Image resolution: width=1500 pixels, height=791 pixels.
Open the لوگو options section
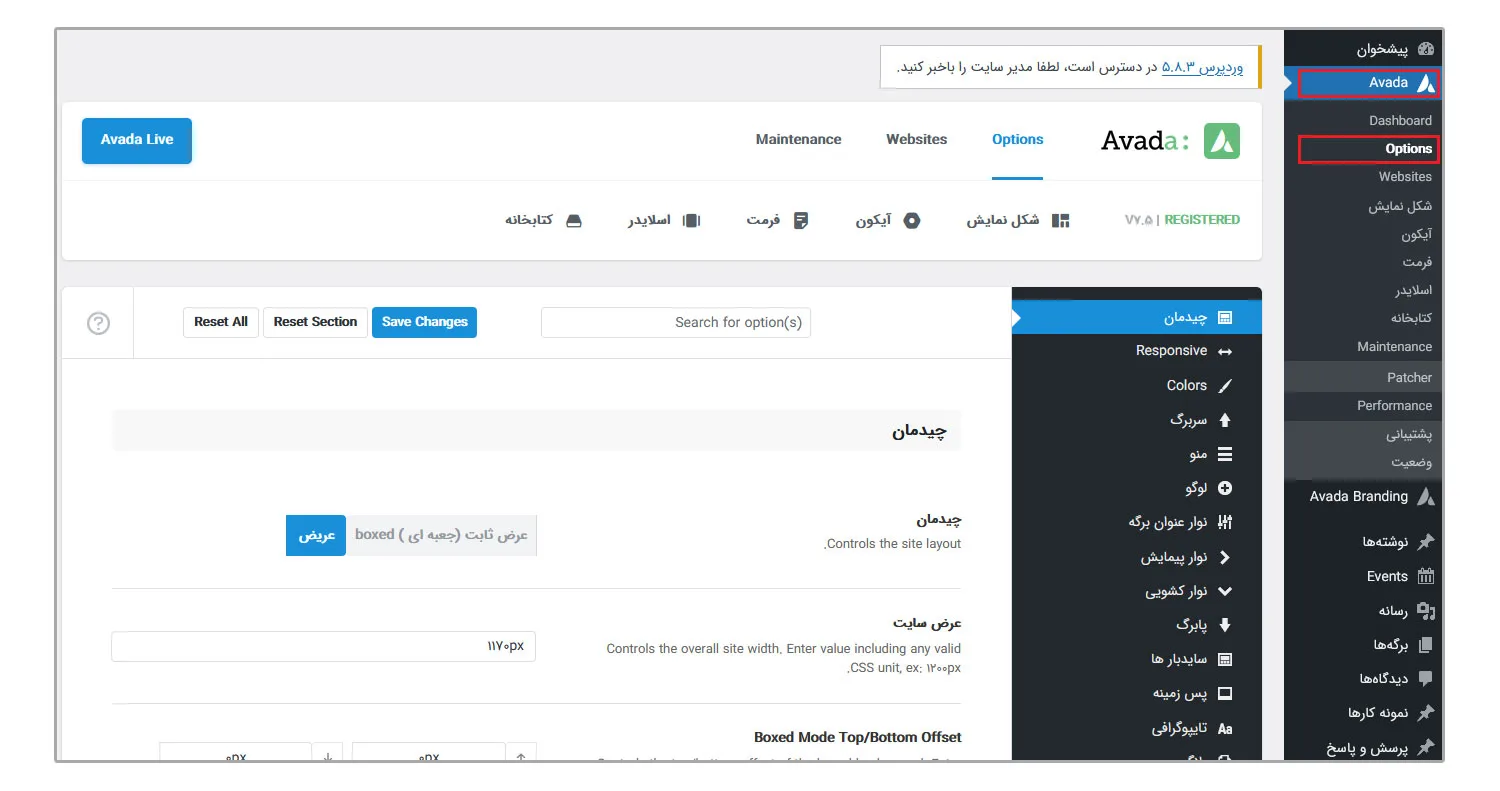[1137, 488]
